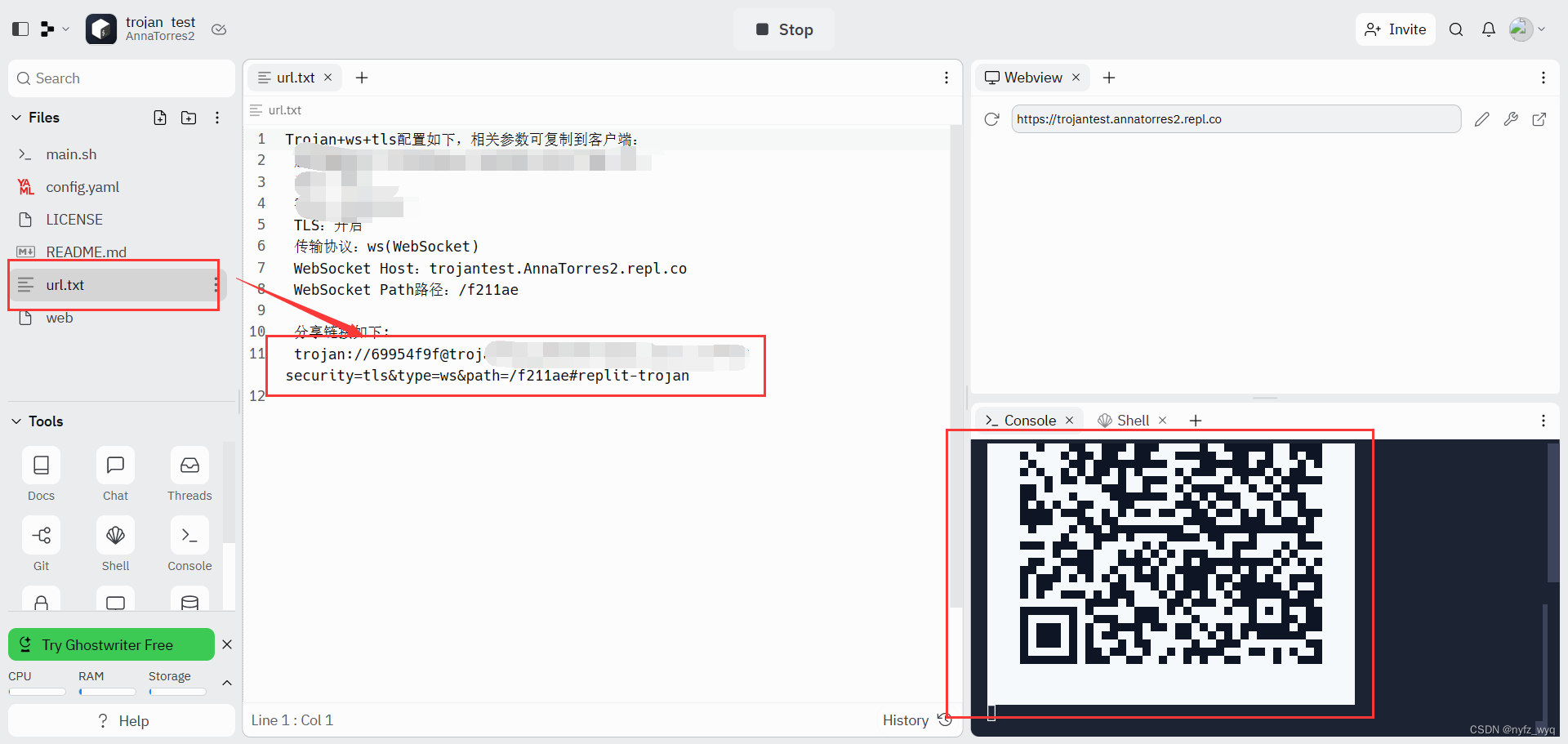Focus the file Search field
Image resolution: width=1568 pixels, height=744 pixels.
(x=122, y=78)
